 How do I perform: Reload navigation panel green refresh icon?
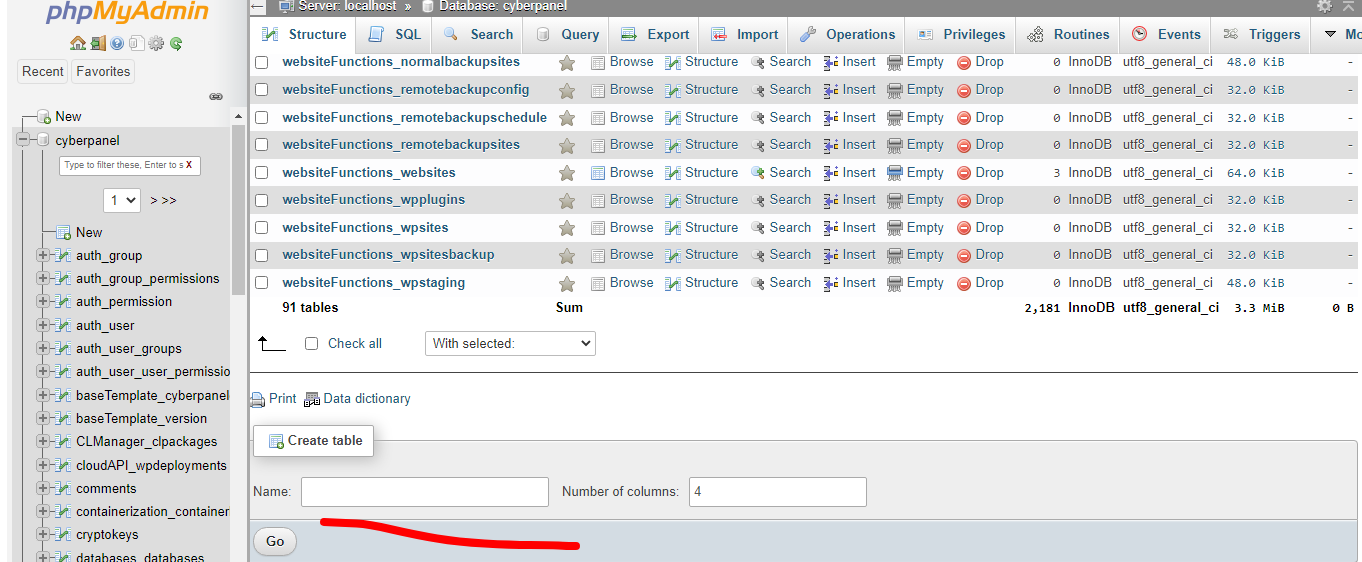(x=176, y=43)
